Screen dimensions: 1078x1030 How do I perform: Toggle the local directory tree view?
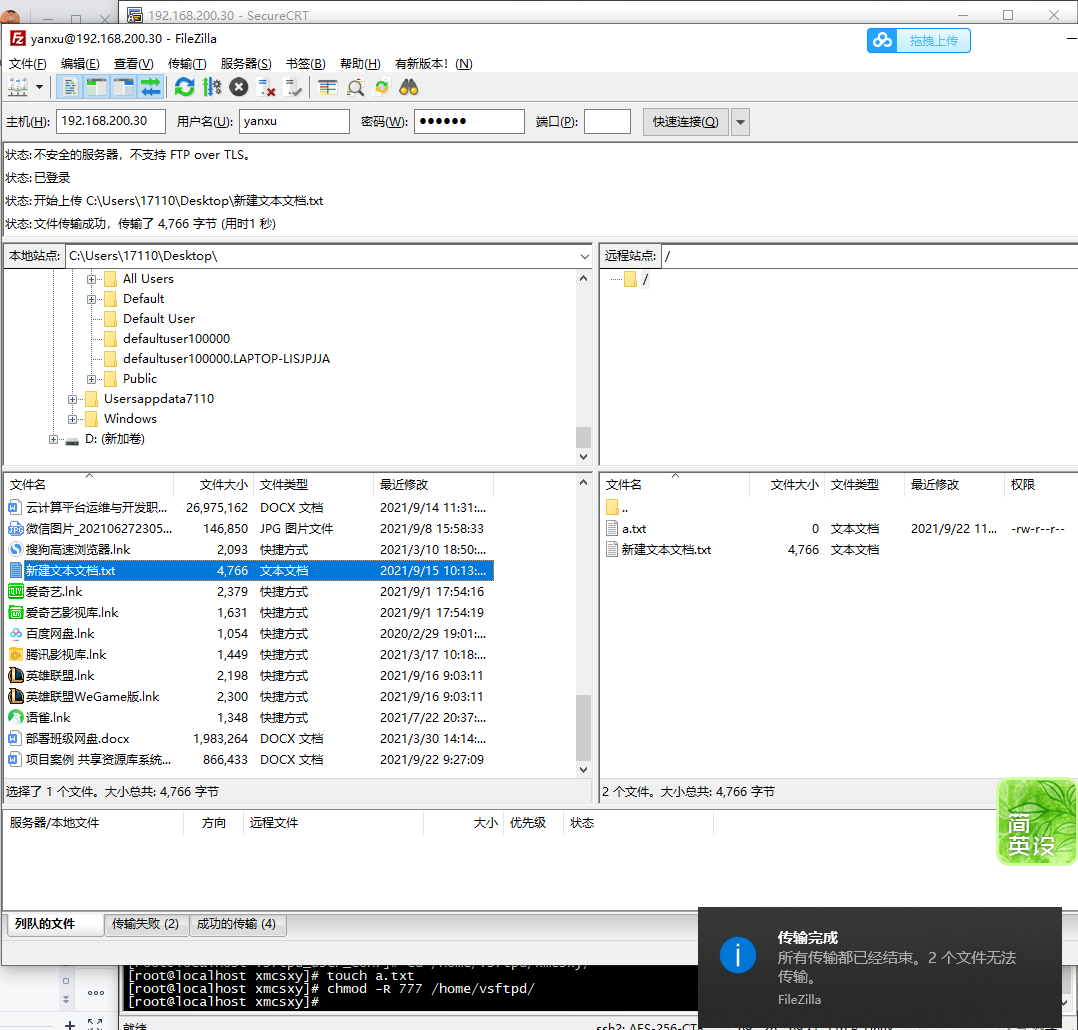point(96,87)
